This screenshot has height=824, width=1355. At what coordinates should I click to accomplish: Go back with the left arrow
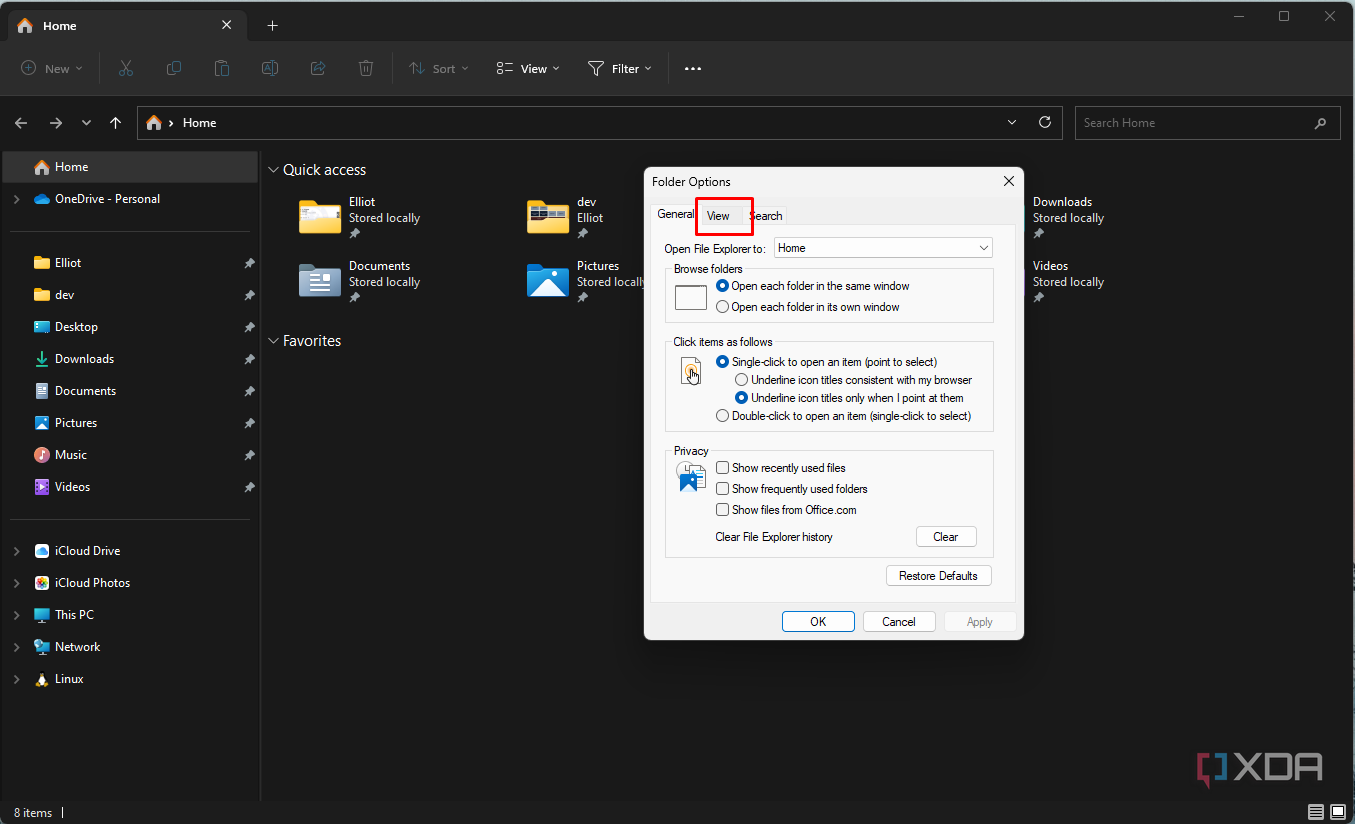tap(21, 123)
